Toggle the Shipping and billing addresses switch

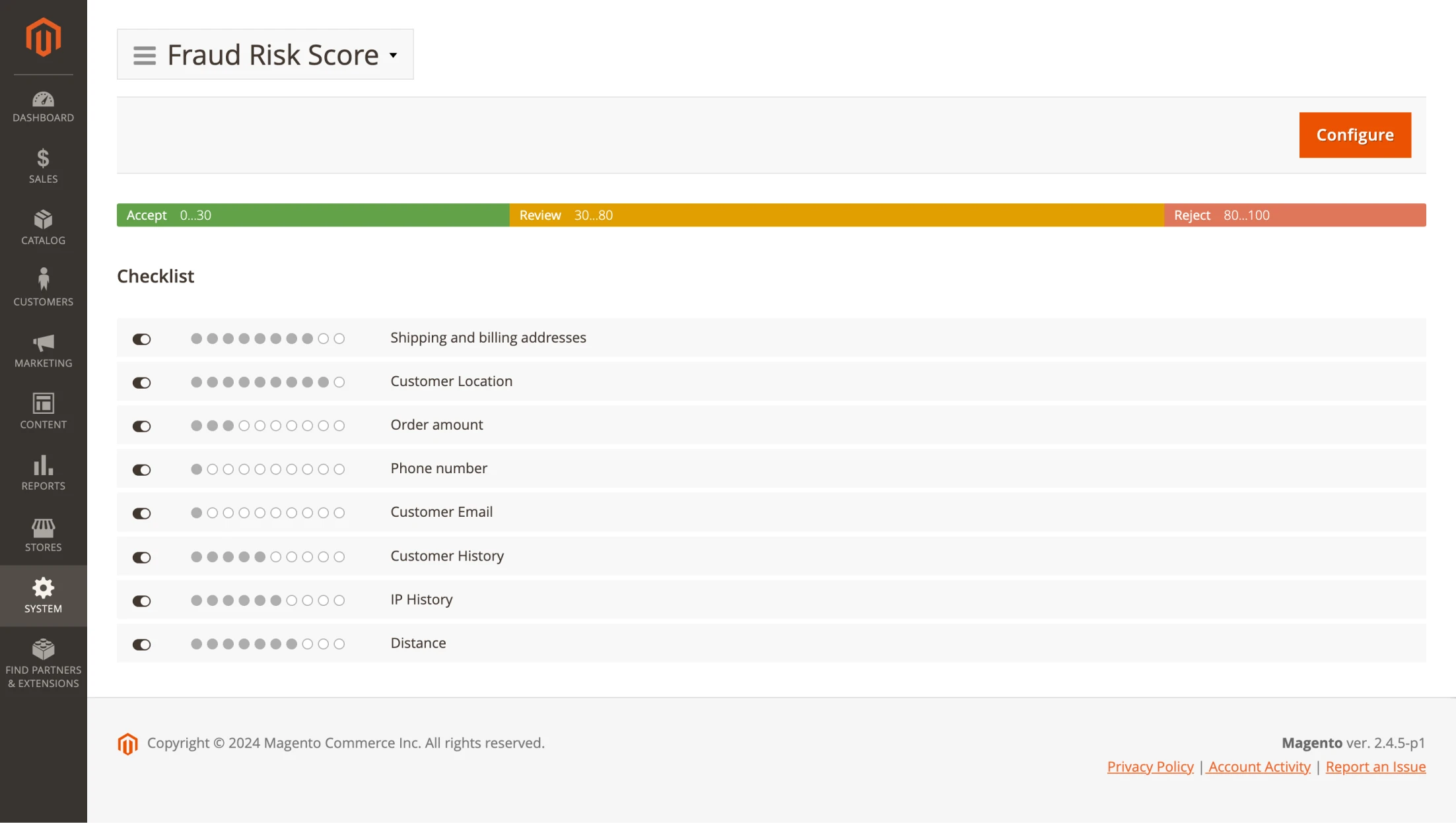(x=142, y=338)
